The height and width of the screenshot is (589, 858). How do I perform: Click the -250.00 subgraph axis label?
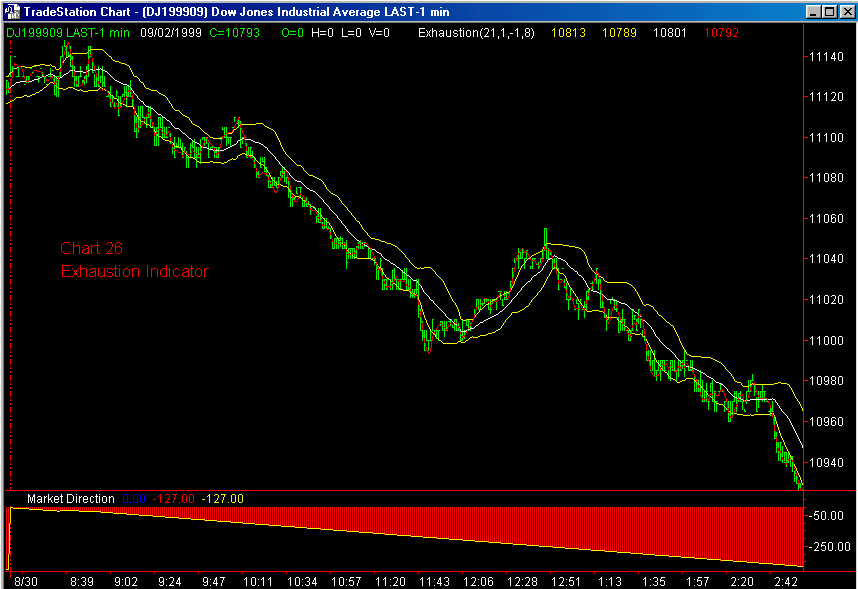click(x=829, y=547)
